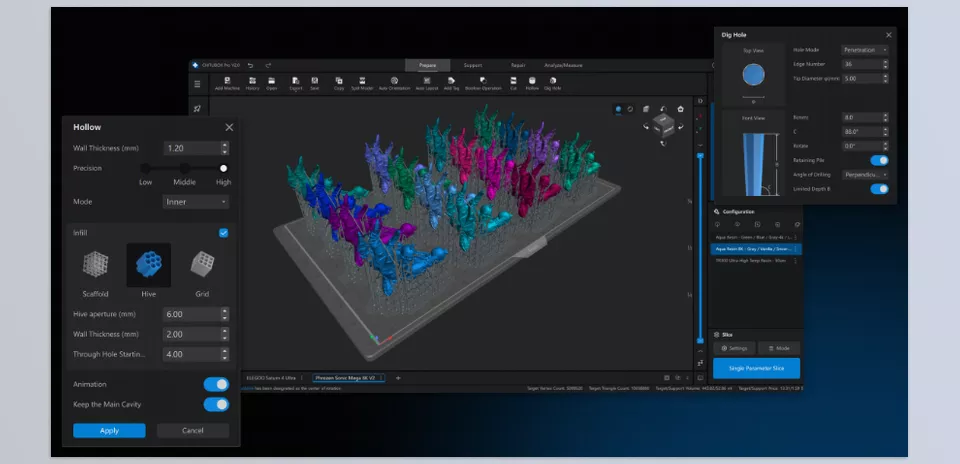Open the Angle of Drilling dropdown
The height and width of the screenshot is (464, 960).
click(865, 174)
